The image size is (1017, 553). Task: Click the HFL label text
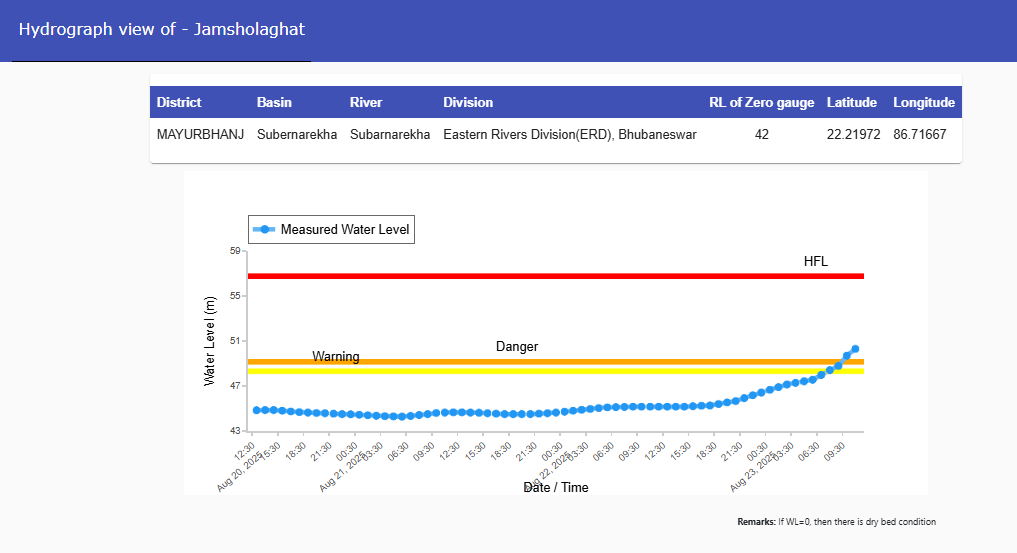[815, 261]
